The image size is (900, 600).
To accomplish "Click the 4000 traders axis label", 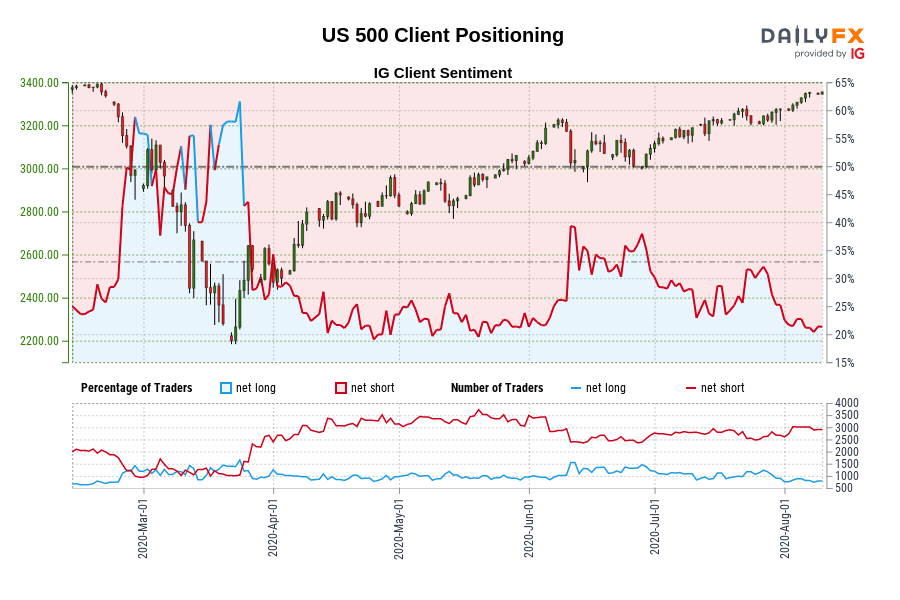I will point(847,403).
